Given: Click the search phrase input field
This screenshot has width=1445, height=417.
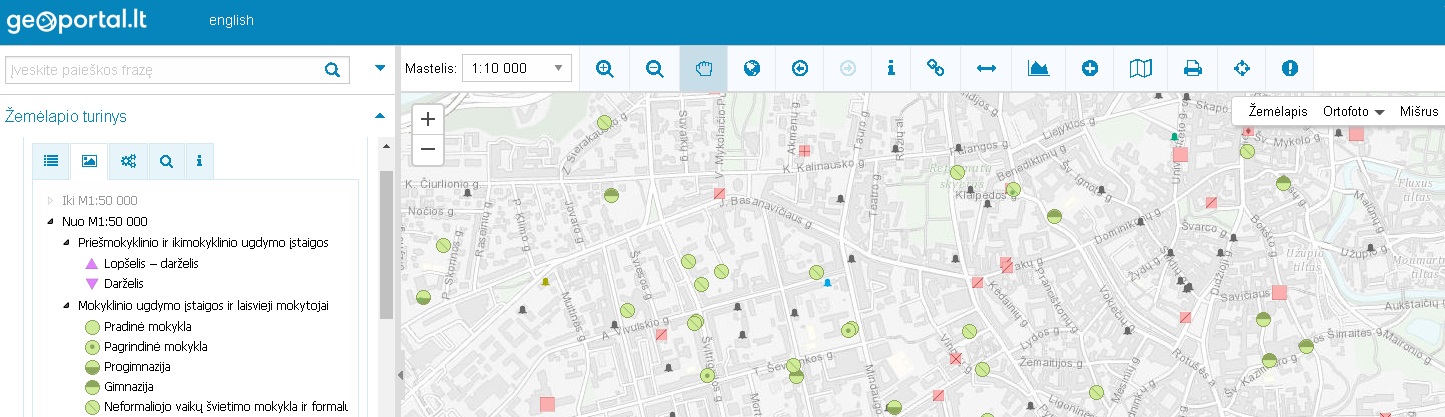Looking at the screenshot, I should (x=164, y=70).
